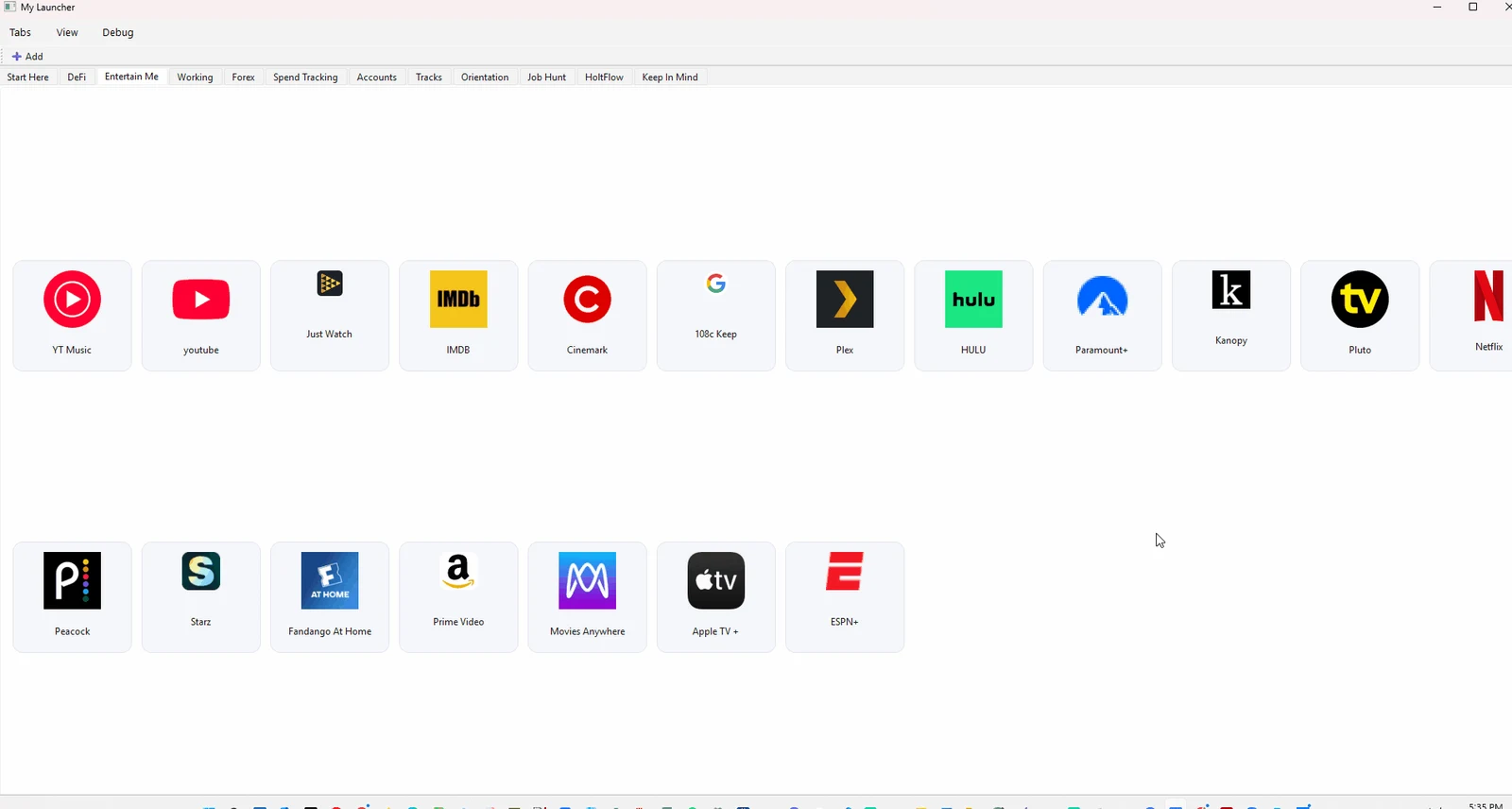Image resolution: width=1512 pixels, height=809 pixels.
Task: Launch the youtube tile
Action: pyautogui.click(x=200, y=316)
